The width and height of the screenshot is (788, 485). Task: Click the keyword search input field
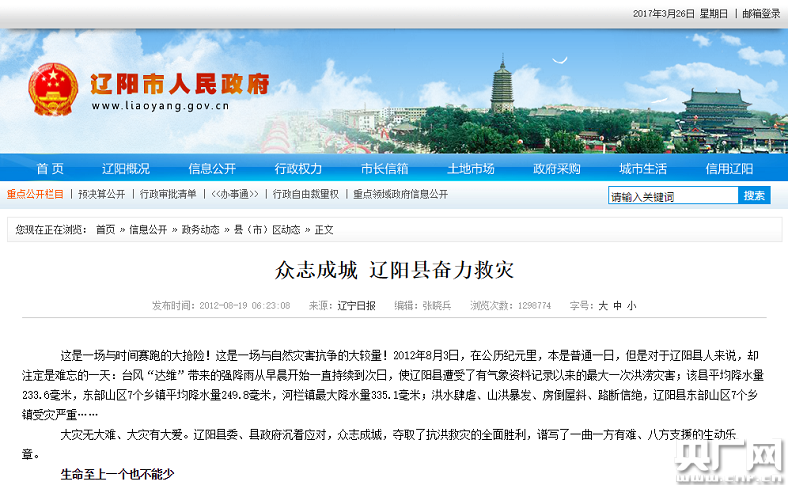point(672,196)
